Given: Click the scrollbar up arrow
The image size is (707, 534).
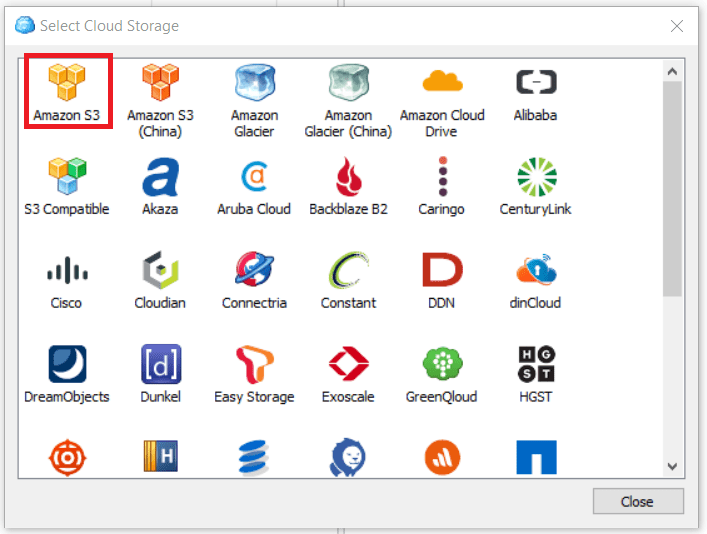Looking at the screenshot, I should (672, 71).
